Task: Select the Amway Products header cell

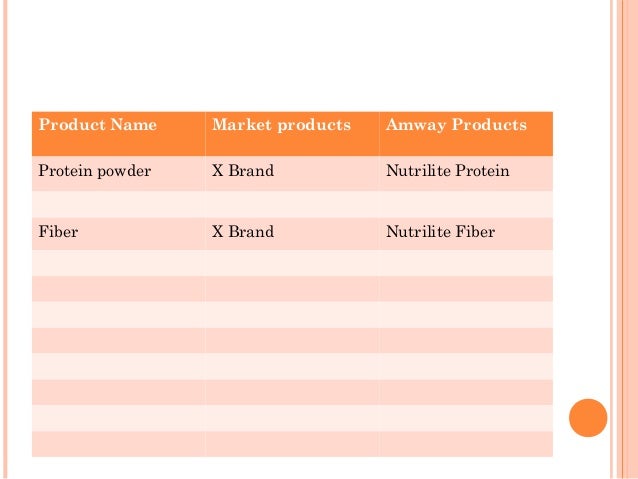Action: click(x=466, y=134)
